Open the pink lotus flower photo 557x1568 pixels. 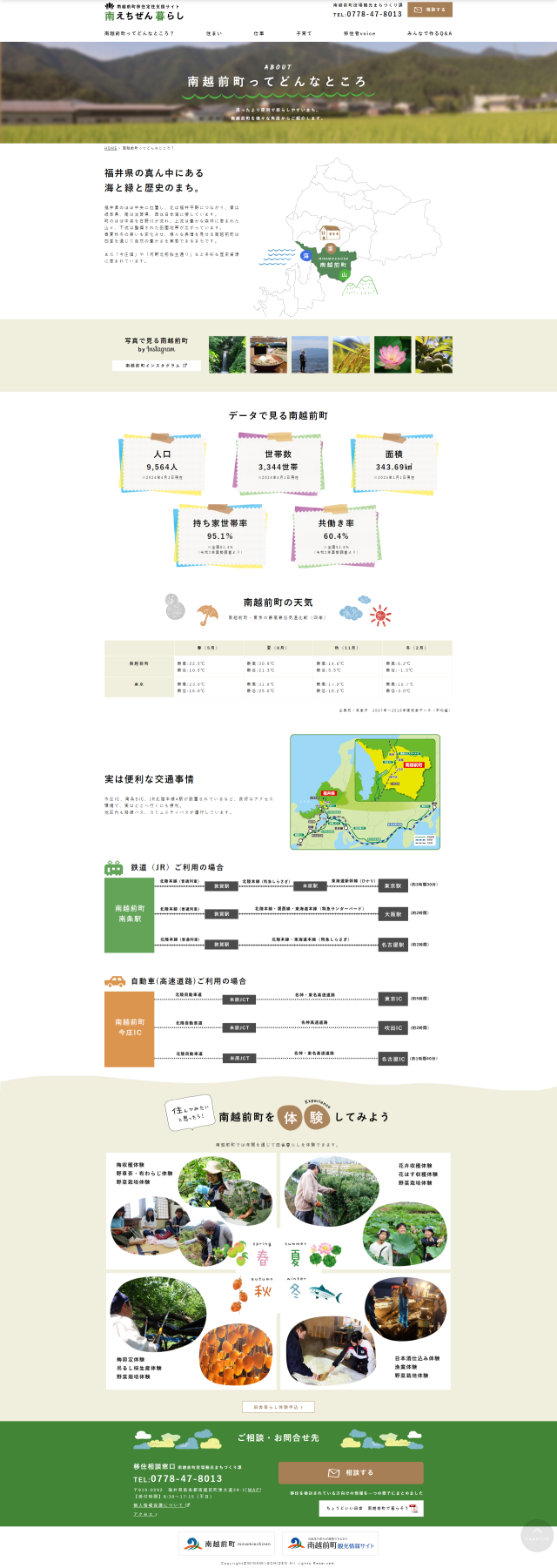pyautogui.click(x=393, y=354)
